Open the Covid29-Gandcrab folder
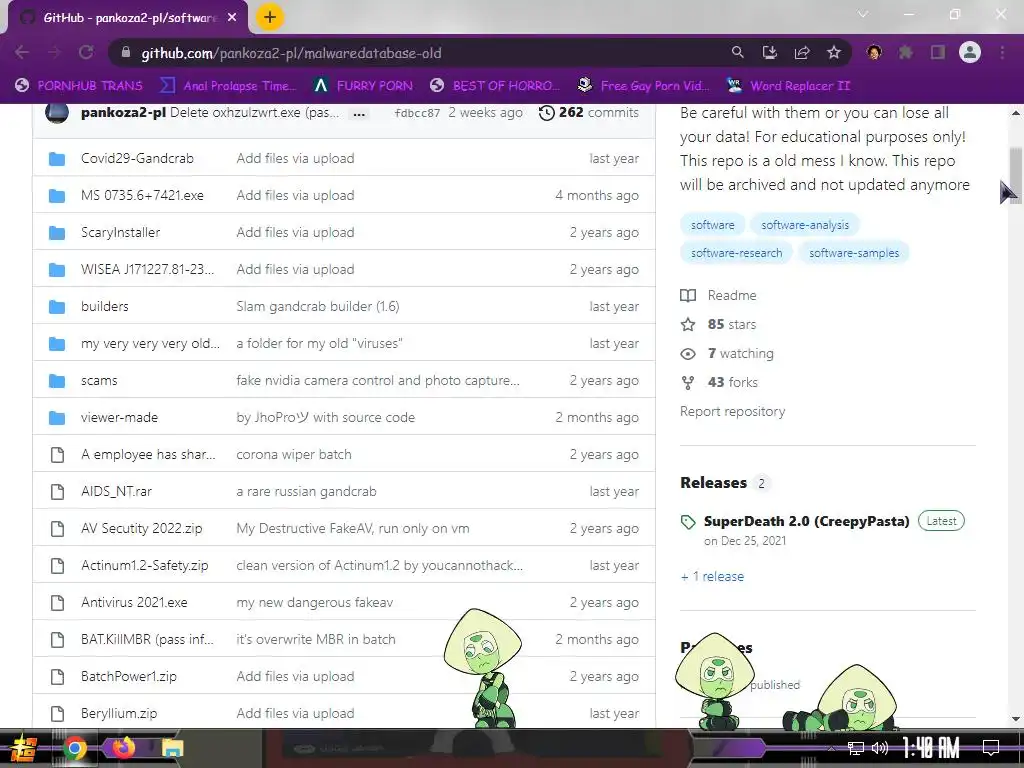1024x768 pixels. tap(137, 158)
